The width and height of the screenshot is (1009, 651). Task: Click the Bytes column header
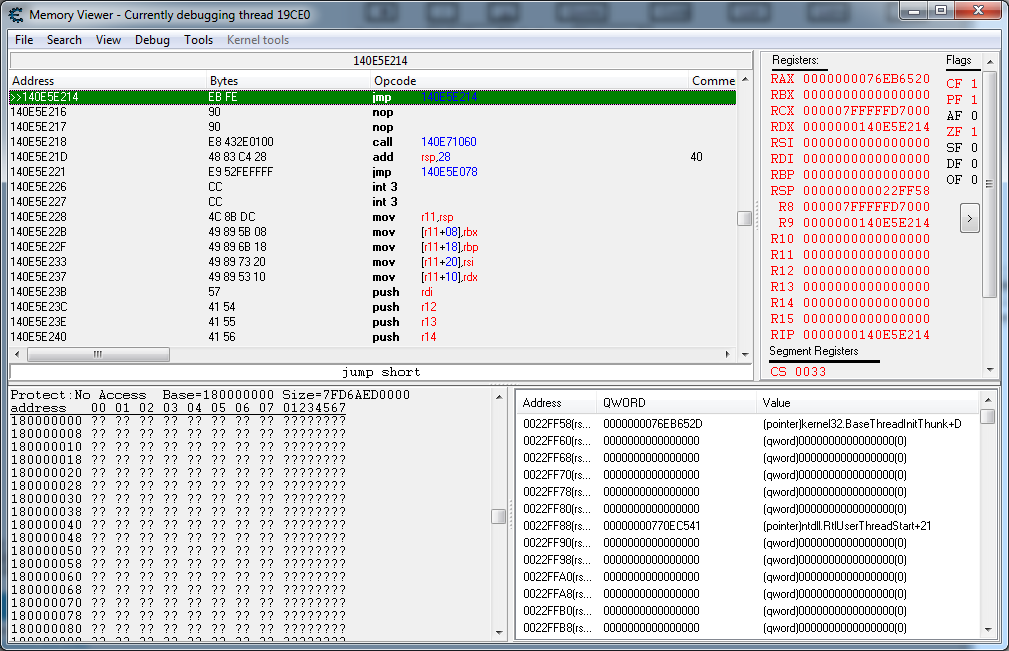288,81
